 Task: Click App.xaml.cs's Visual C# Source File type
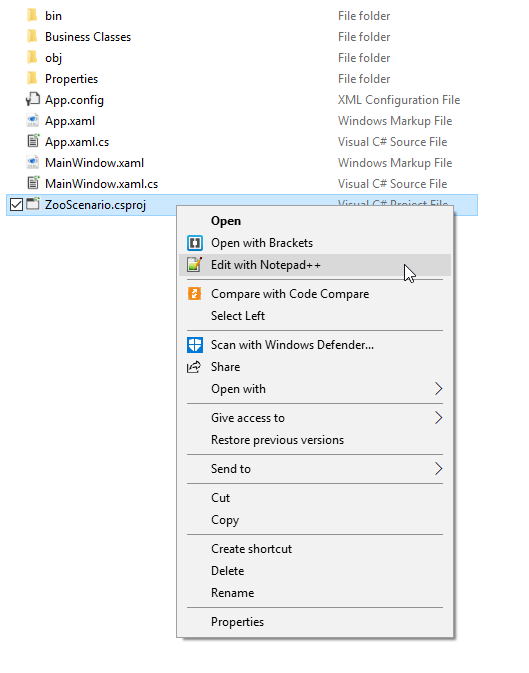tap(392, 142)
